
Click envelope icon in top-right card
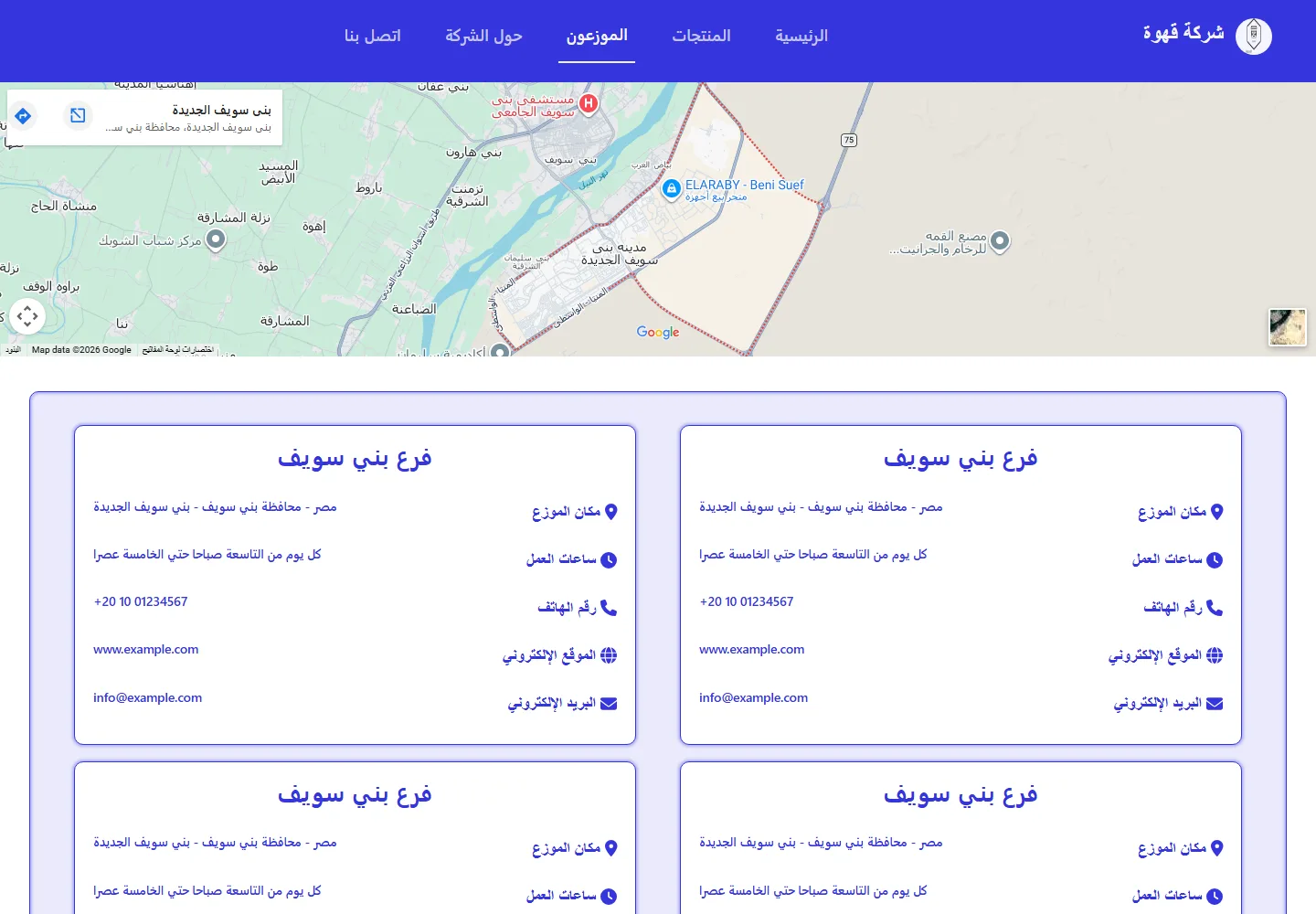point(1215,704)
